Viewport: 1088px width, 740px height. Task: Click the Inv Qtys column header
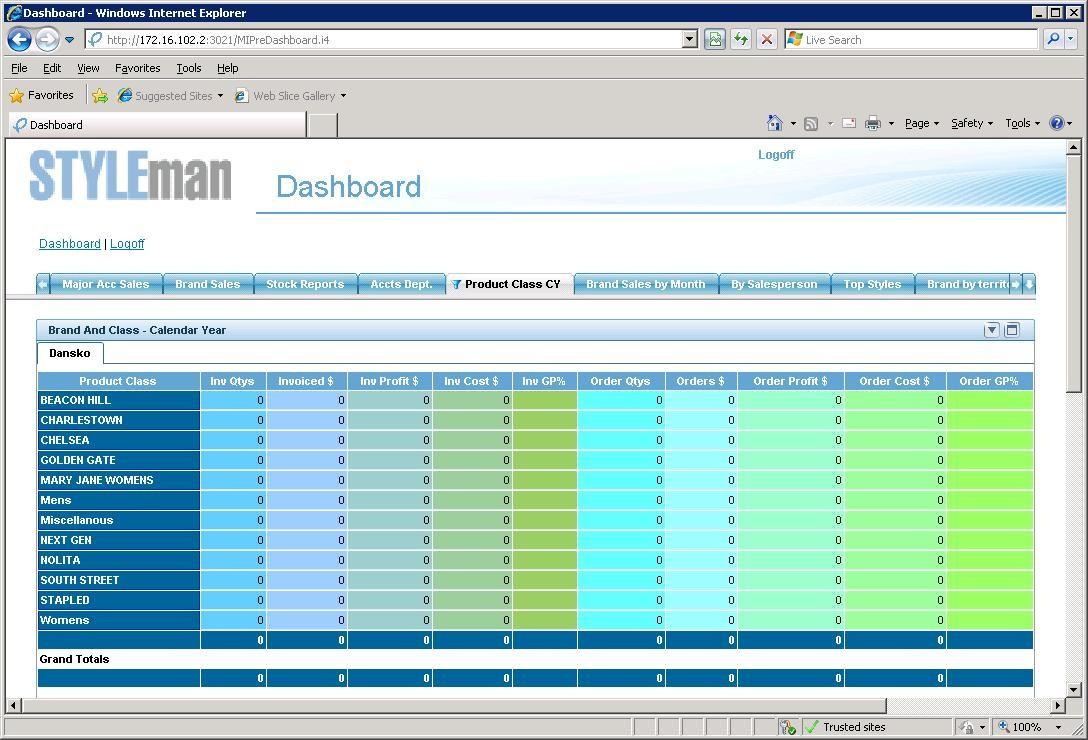point(232,381)
